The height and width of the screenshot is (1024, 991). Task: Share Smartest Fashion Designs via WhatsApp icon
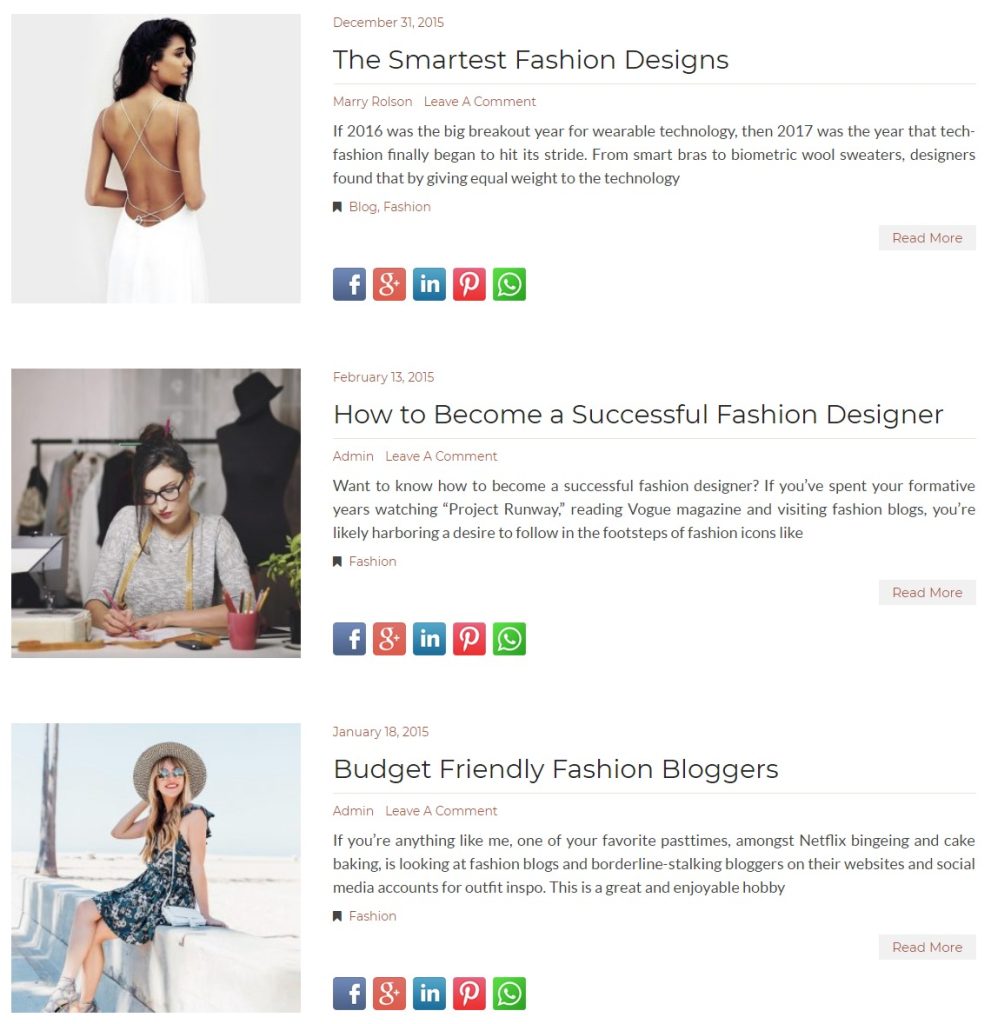click(x=509, y=284)
